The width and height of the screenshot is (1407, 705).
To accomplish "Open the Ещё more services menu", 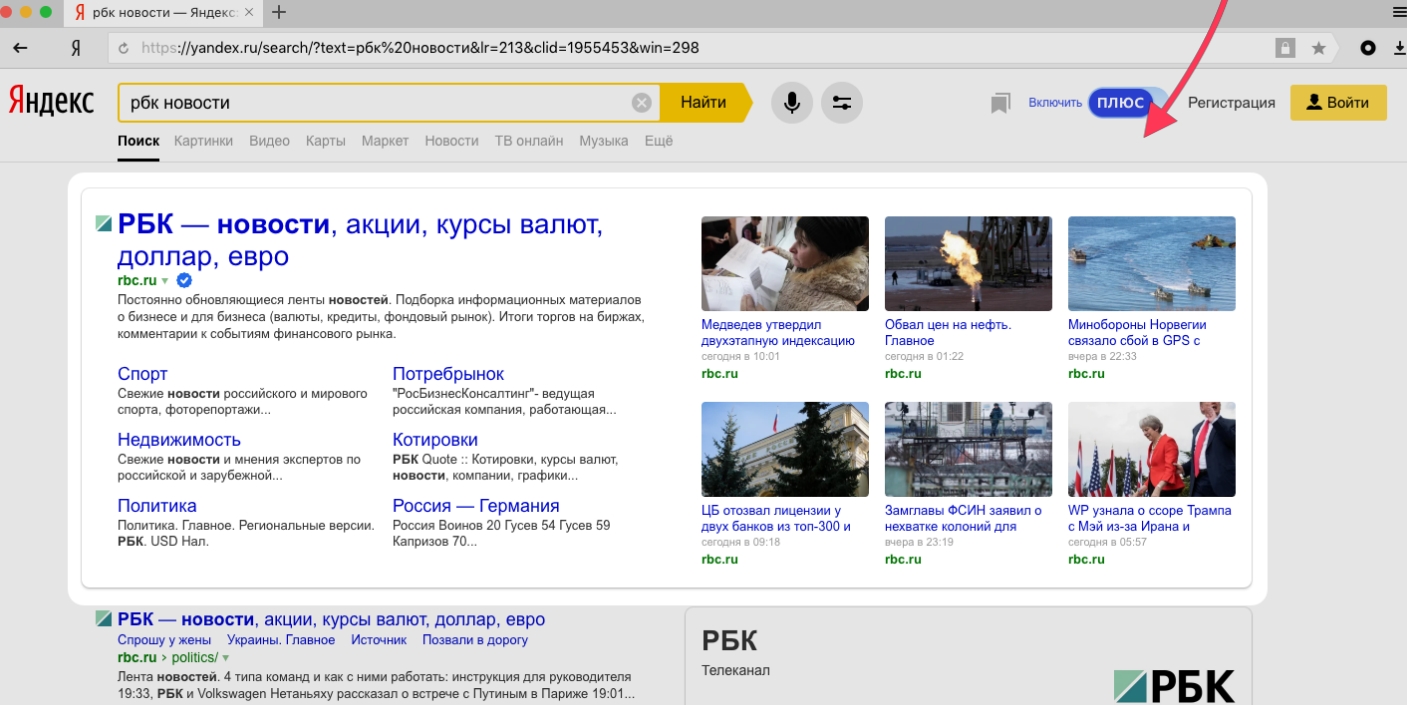I will [658, 141].
